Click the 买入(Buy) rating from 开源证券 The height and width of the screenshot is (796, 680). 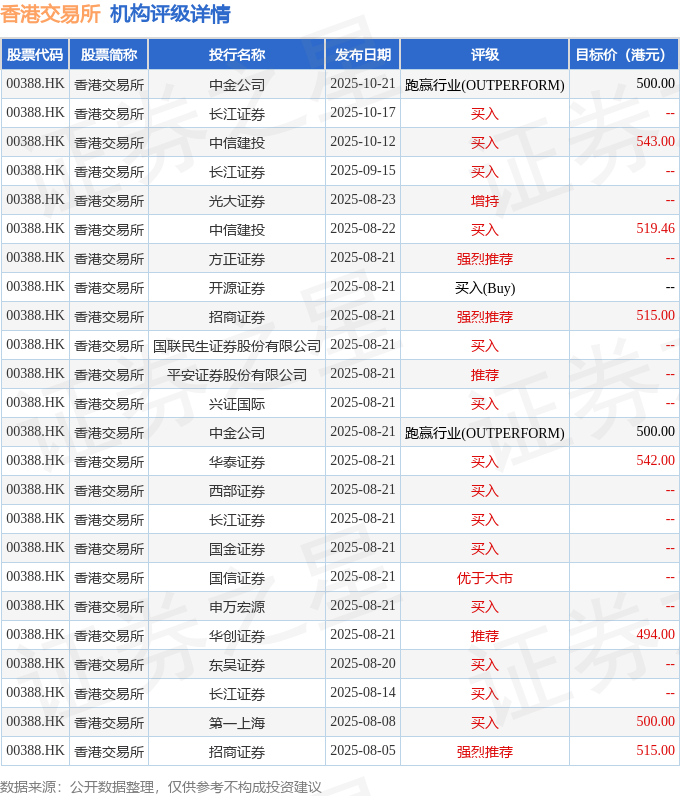point(485,287)
